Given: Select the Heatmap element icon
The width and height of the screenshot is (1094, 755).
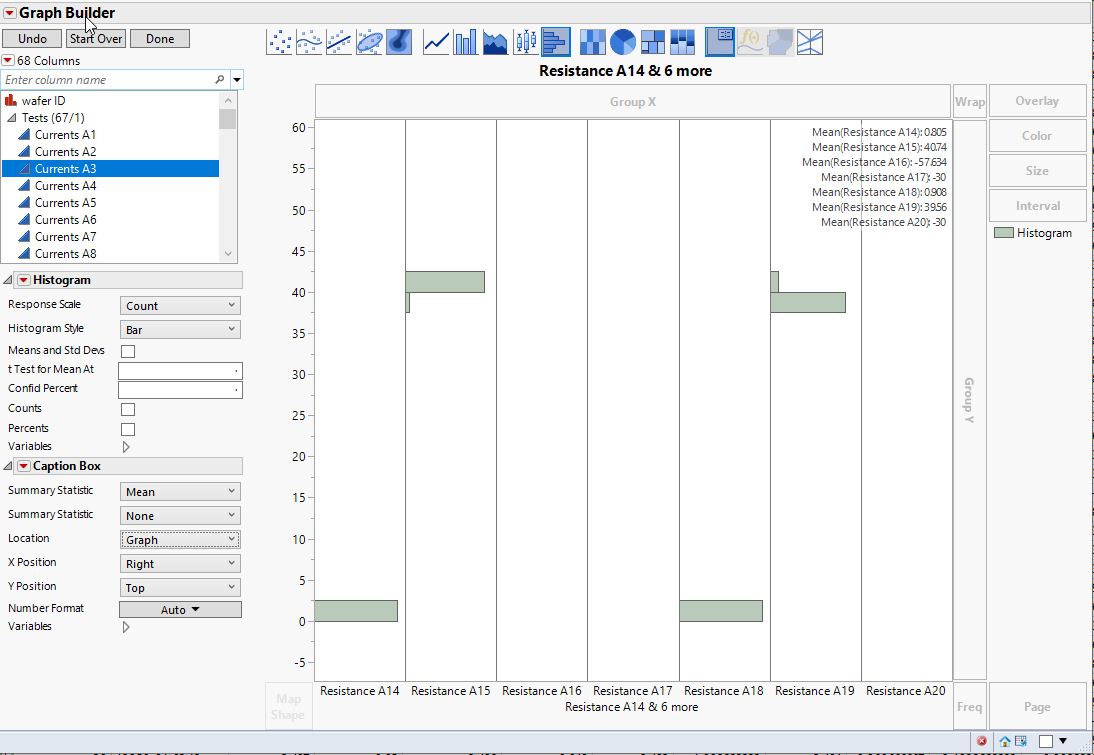Looking at the screenshot, I should pyautogui.click(x=592, y=41).
